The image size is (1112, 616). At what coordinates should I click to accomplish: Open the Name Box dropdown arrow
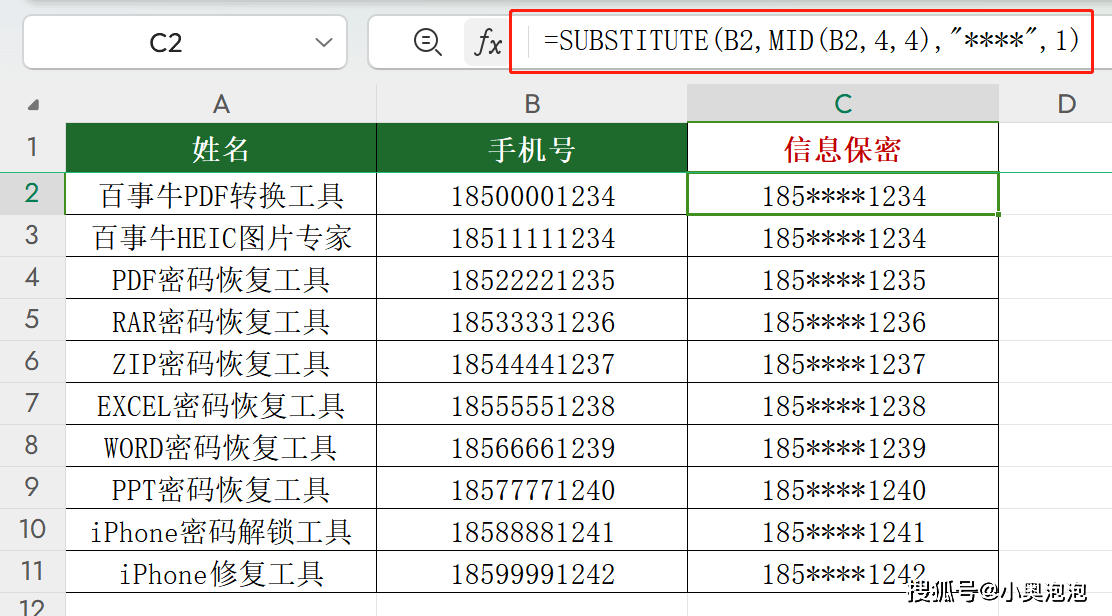(323, 42)
